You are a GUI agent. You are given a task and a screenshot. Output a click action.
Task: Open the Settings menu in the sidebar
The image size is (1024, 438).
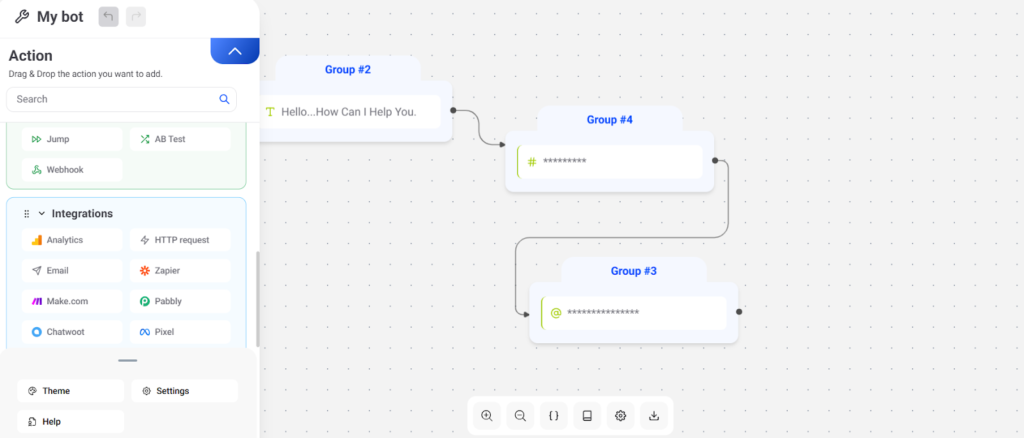(x=184, y=391)
